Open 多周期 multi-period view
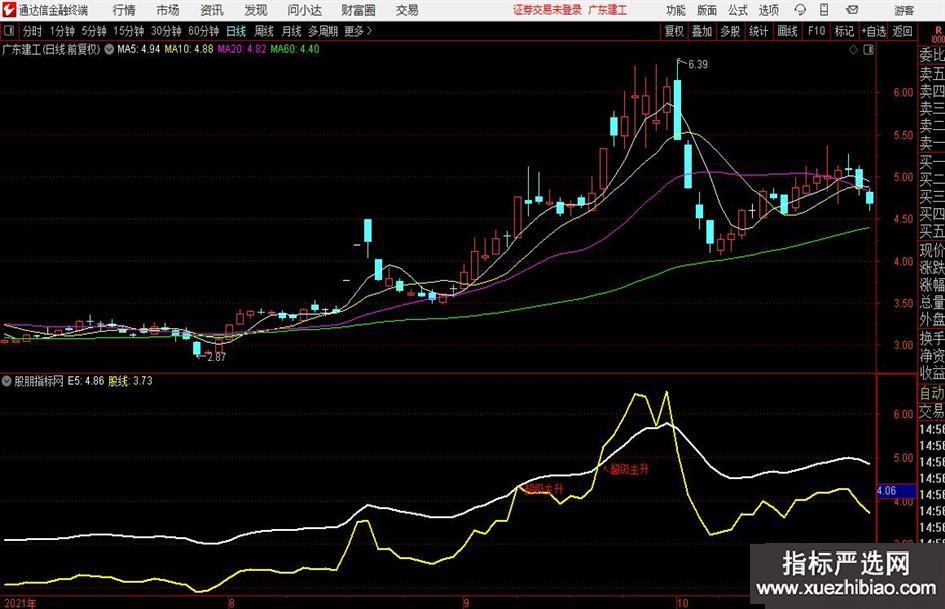Image resolution: width=945 pixels, height=609 pixels. click(323, 31)
